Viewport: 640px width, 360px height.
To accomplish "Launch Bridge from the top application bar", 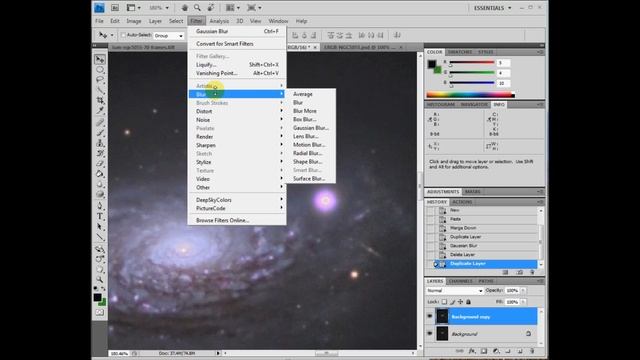I will [115, 8].
